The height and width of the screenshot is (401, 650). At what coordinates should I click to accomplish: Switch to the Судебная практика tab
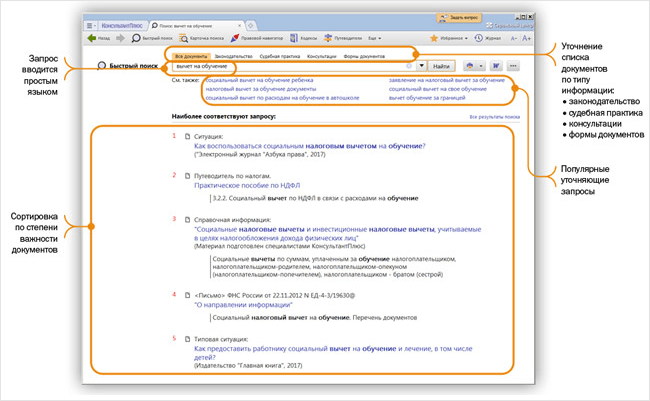point(267,54)
